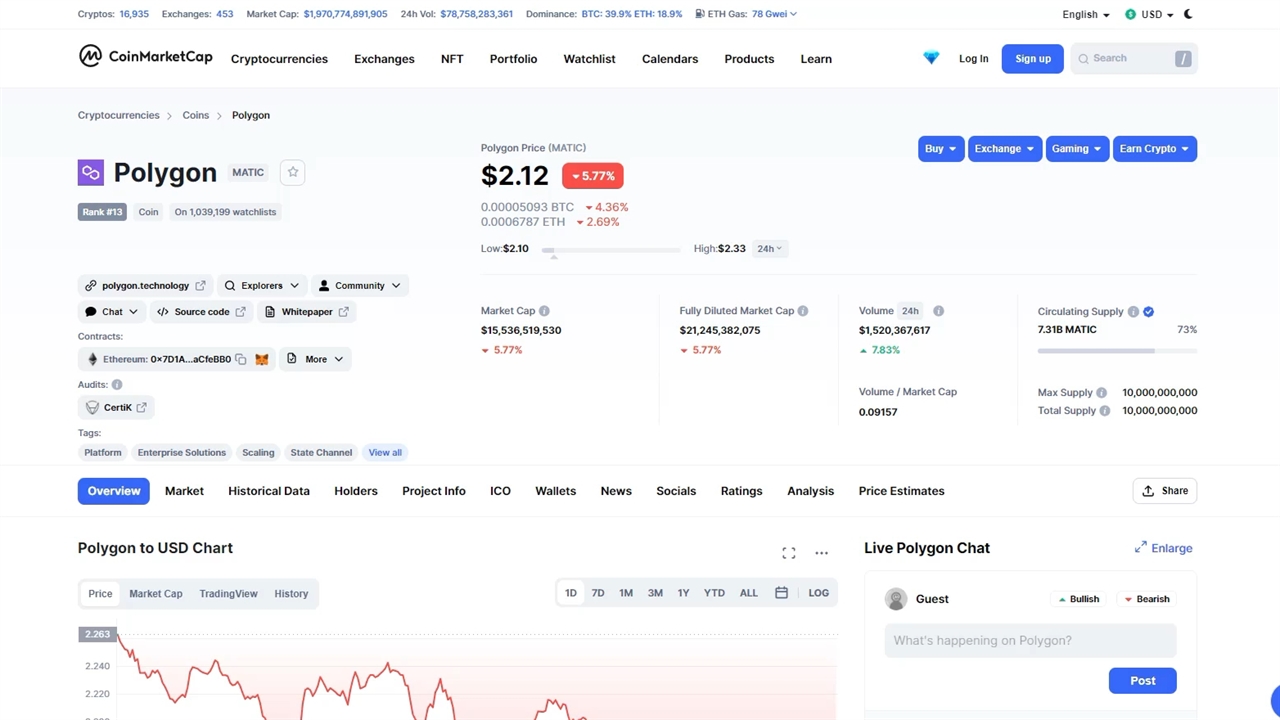Open the Exchanges menu
Viewport: 1280px width, 720px height.
[x=384, y=59]
